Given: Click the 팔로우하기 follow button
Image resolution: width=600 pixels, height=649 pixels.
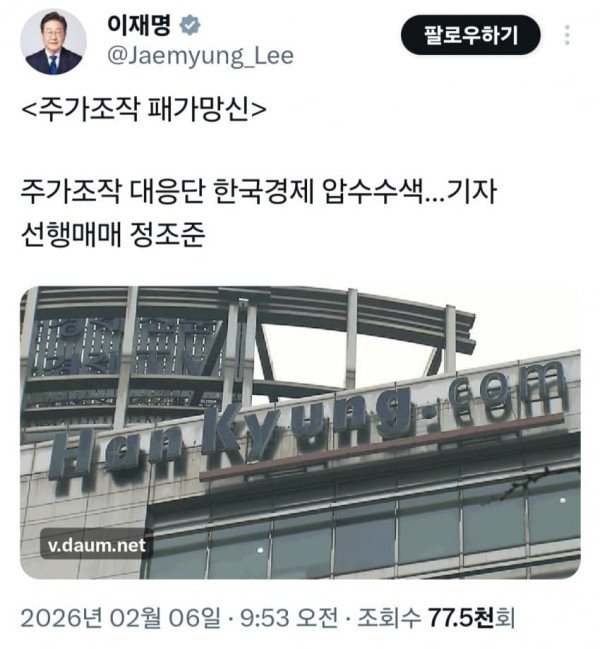Looking at the screenshot, I should click(470, 35).
